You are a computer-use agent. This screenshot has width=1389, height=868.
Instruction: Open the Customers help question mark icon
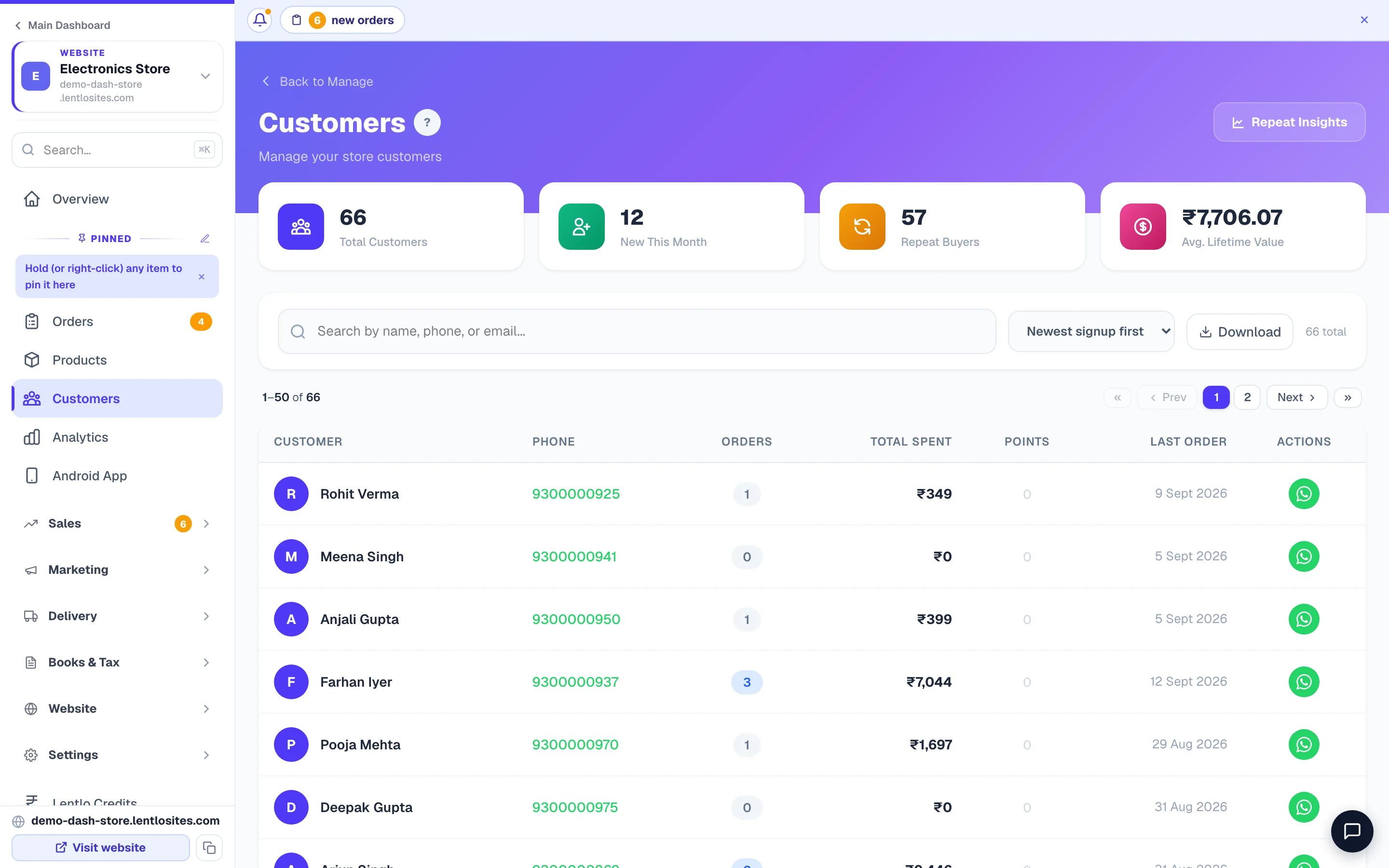[x=427, y=122]
